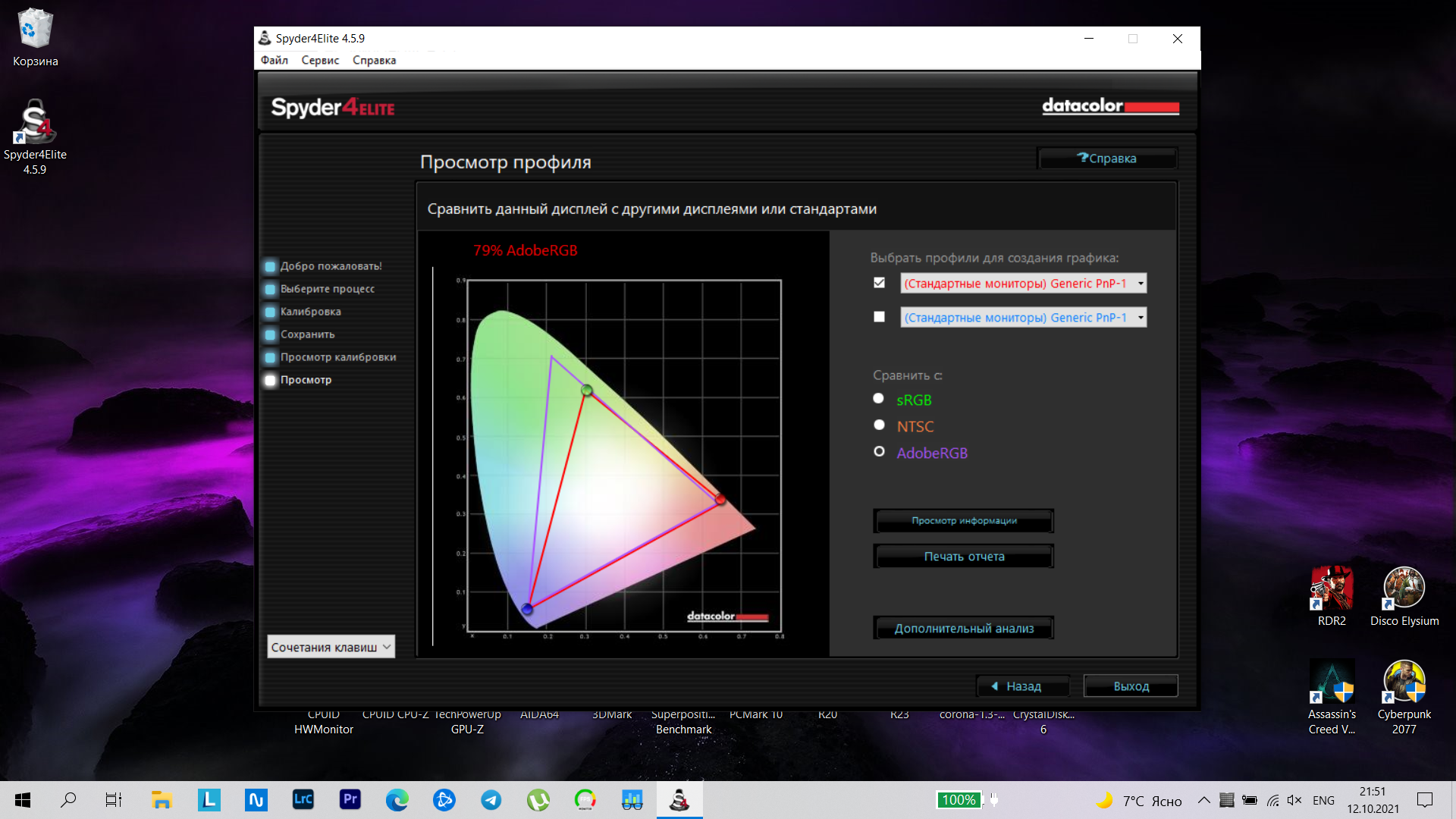Viewport: 1456px width, 819px height.
Task: Go to Просмотр калибровки step
Action: click(x=331, y=357)
